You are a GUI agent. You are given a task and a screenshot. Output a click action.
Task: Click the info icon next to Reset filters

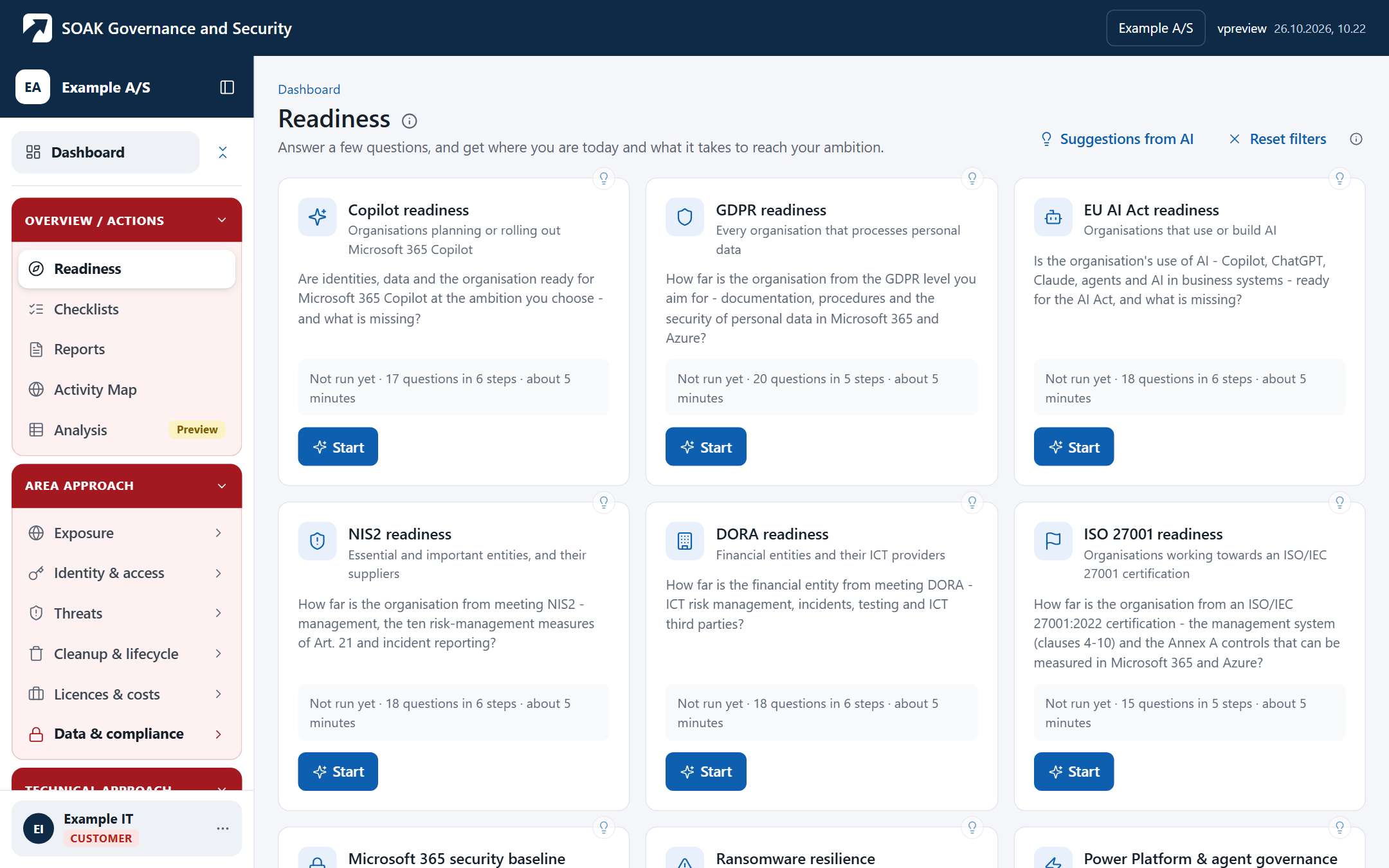(1356, 139)
